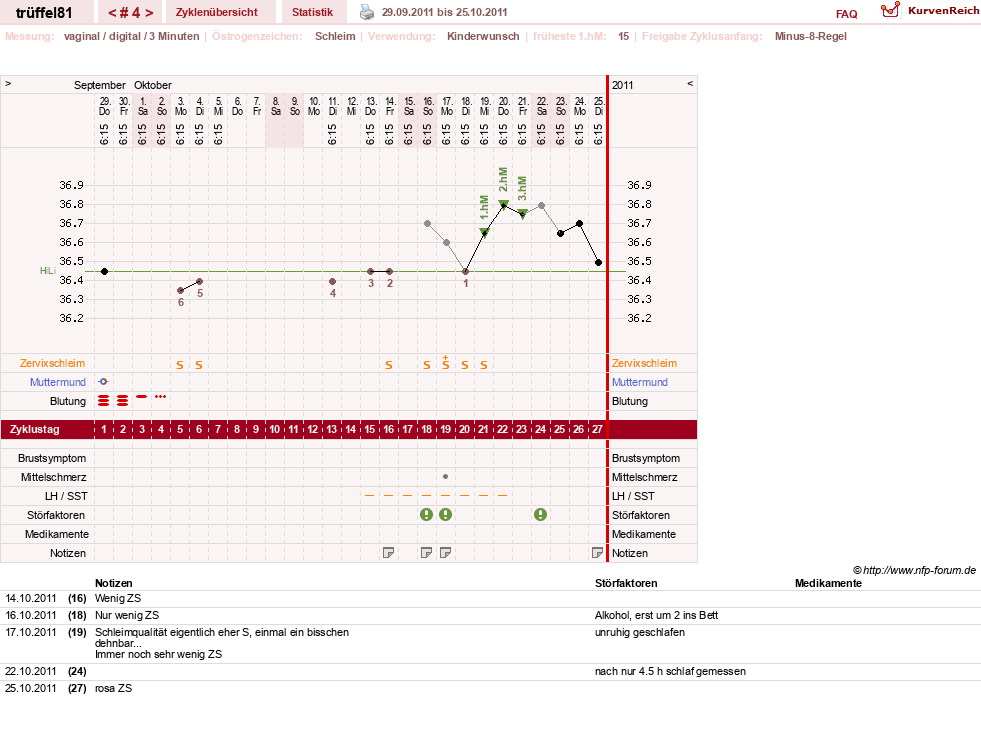Click the Störfaktoren warning icon on day 18
Screen dimensions: 981x731
426,514
